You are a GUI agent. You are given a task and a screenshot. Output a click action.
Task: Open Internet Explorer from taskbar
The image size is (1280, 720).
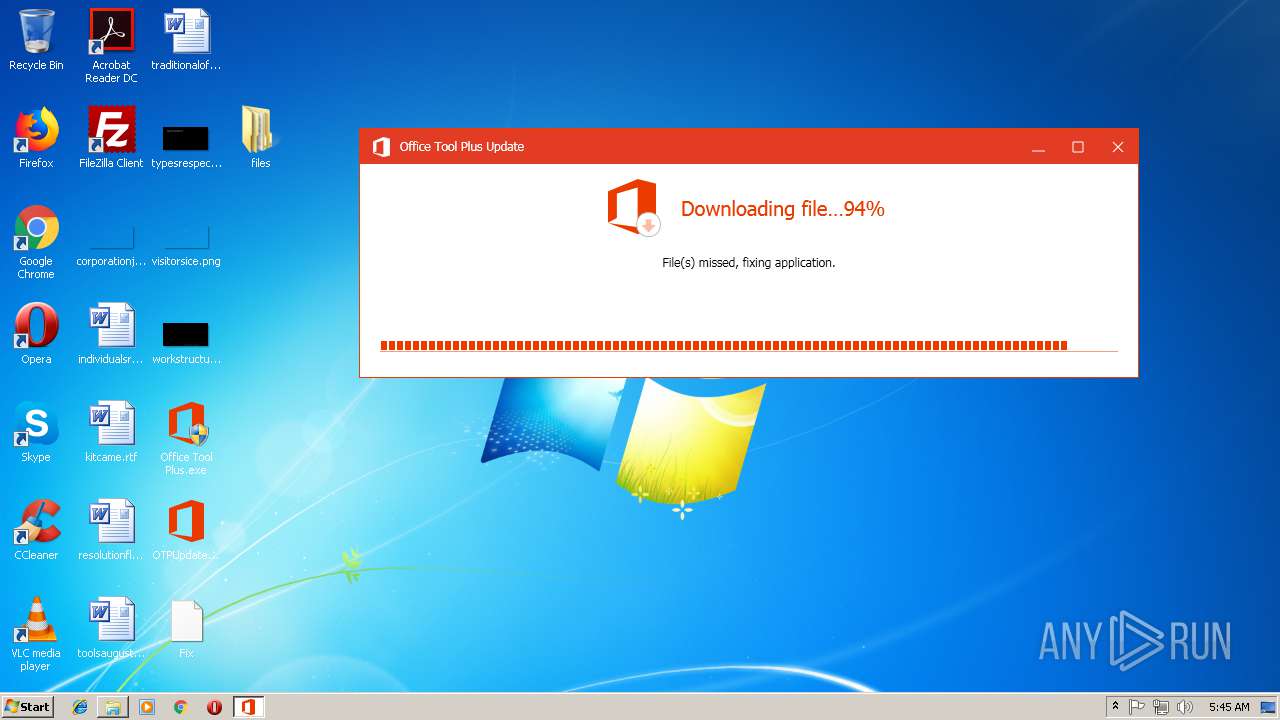(80, 707)
